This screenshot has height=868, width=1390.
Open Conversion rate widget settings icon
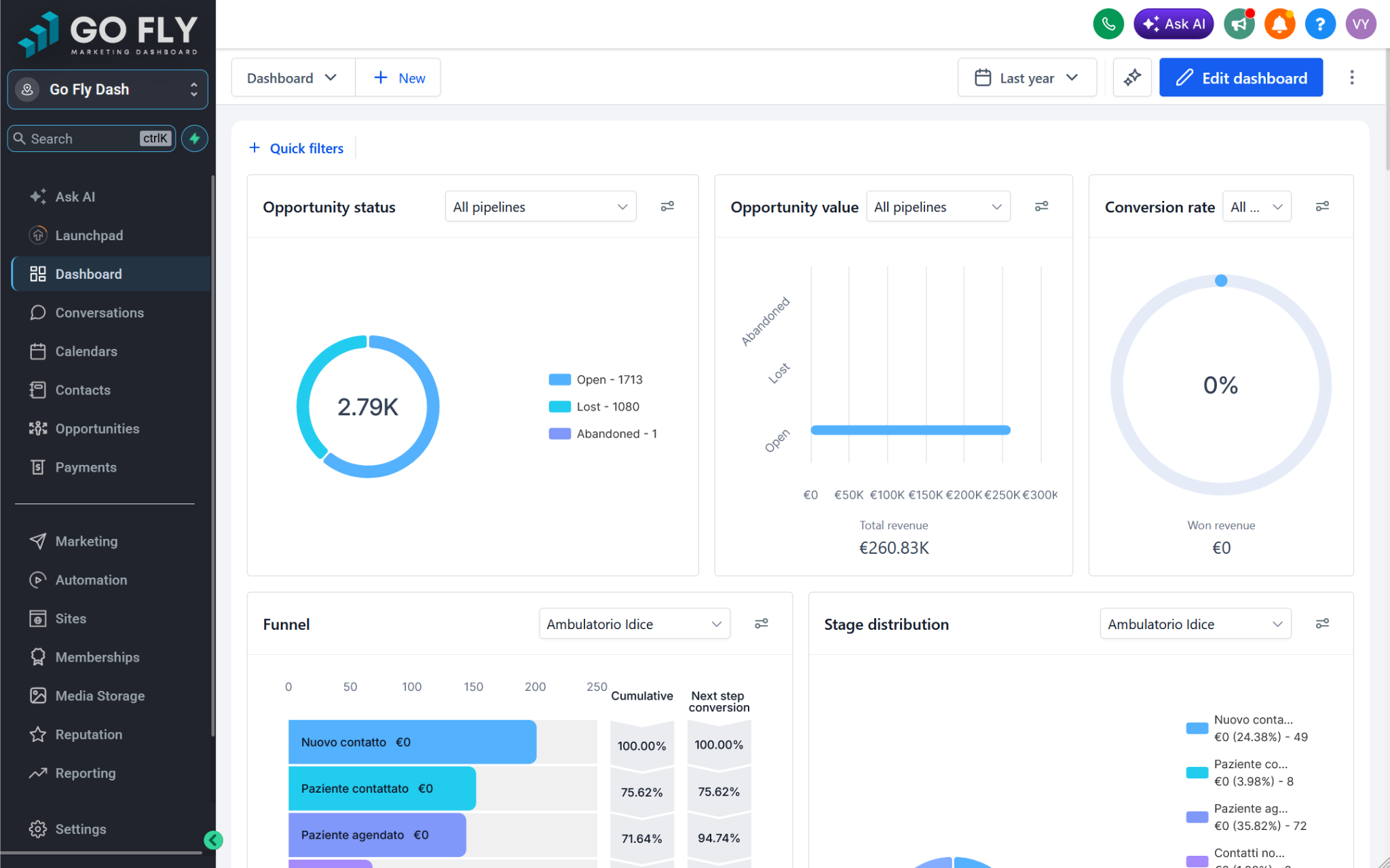click(x=1322, y=206)
